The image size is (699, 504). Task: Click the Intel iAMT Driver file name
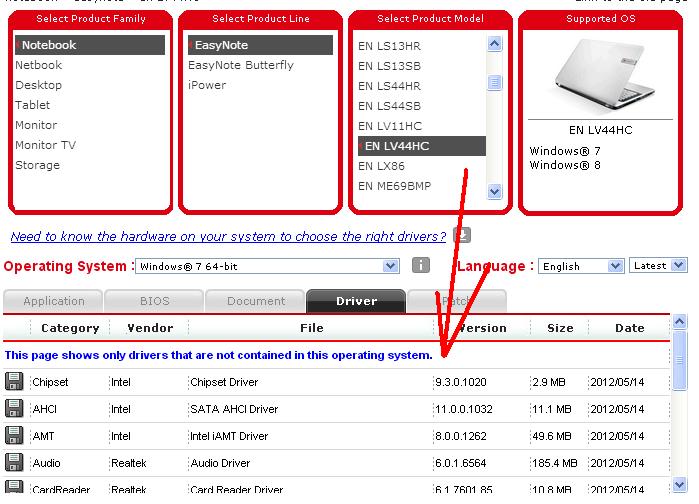229,436
